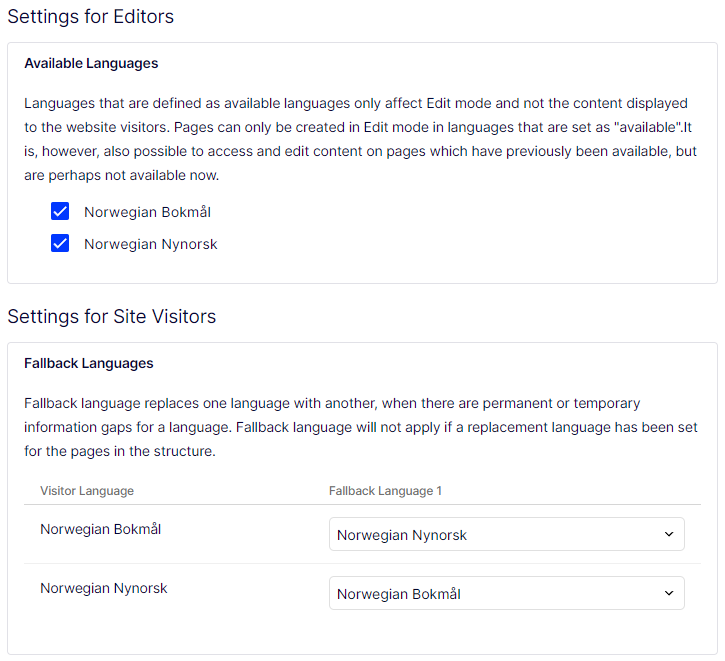Click the Fallback language description paragraph

click(360, 427)
